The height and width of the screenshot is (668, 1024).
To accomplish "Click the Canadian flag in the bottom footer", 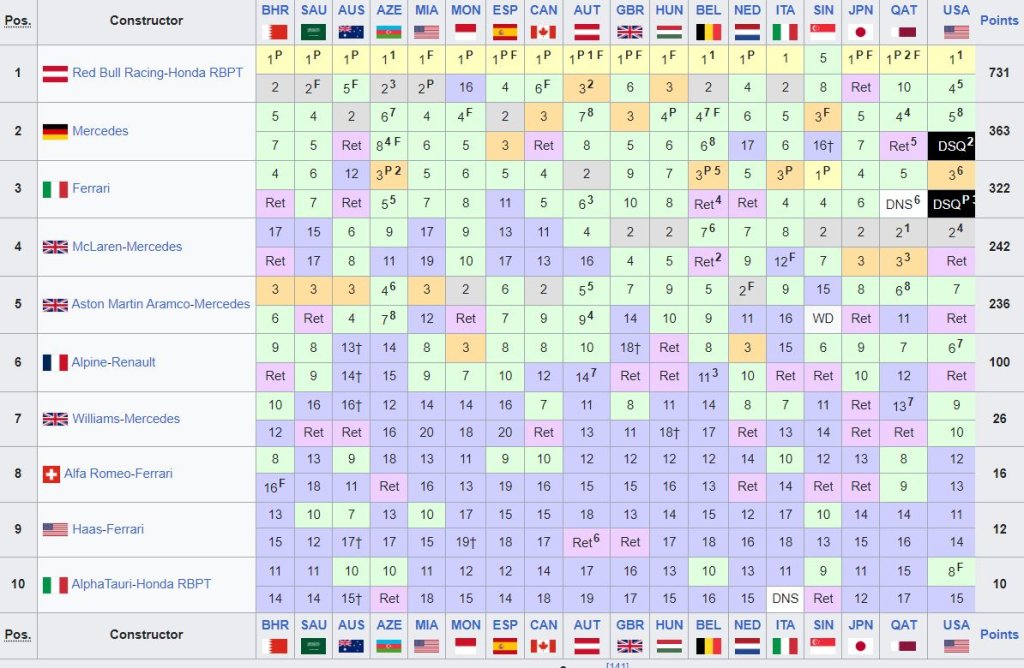I will click(x=543, y=645).
